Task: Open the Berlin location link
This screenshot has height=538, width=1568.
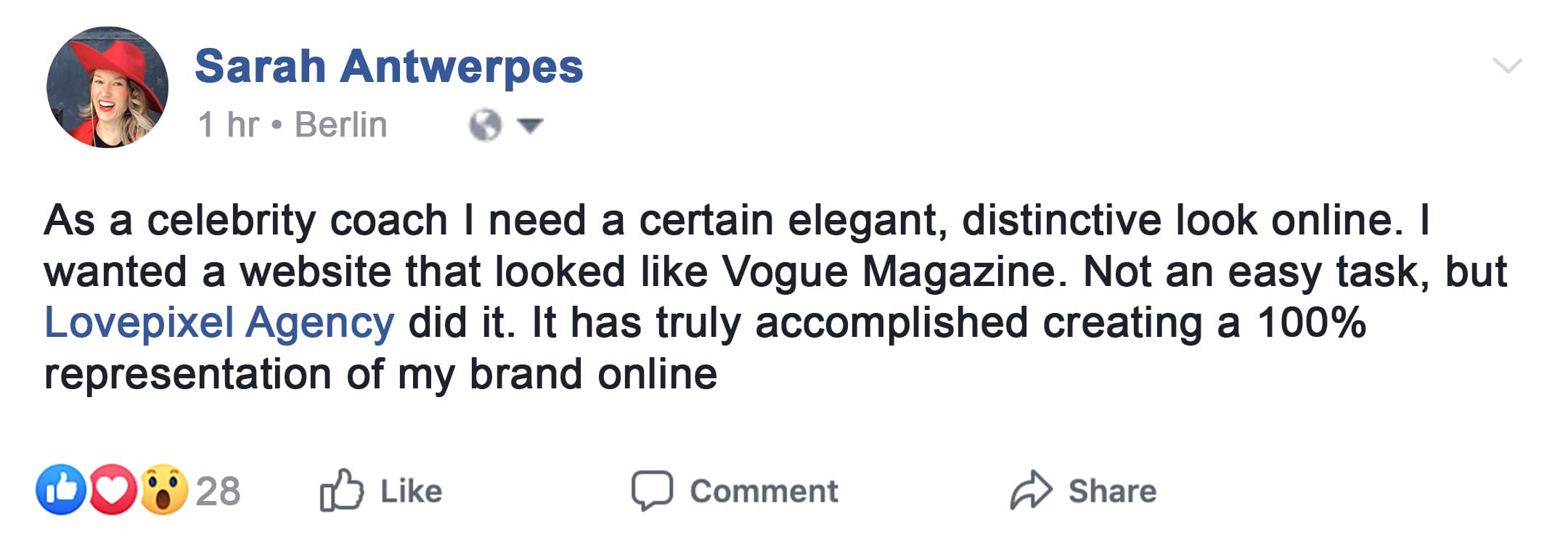Action: pos(340,125)
